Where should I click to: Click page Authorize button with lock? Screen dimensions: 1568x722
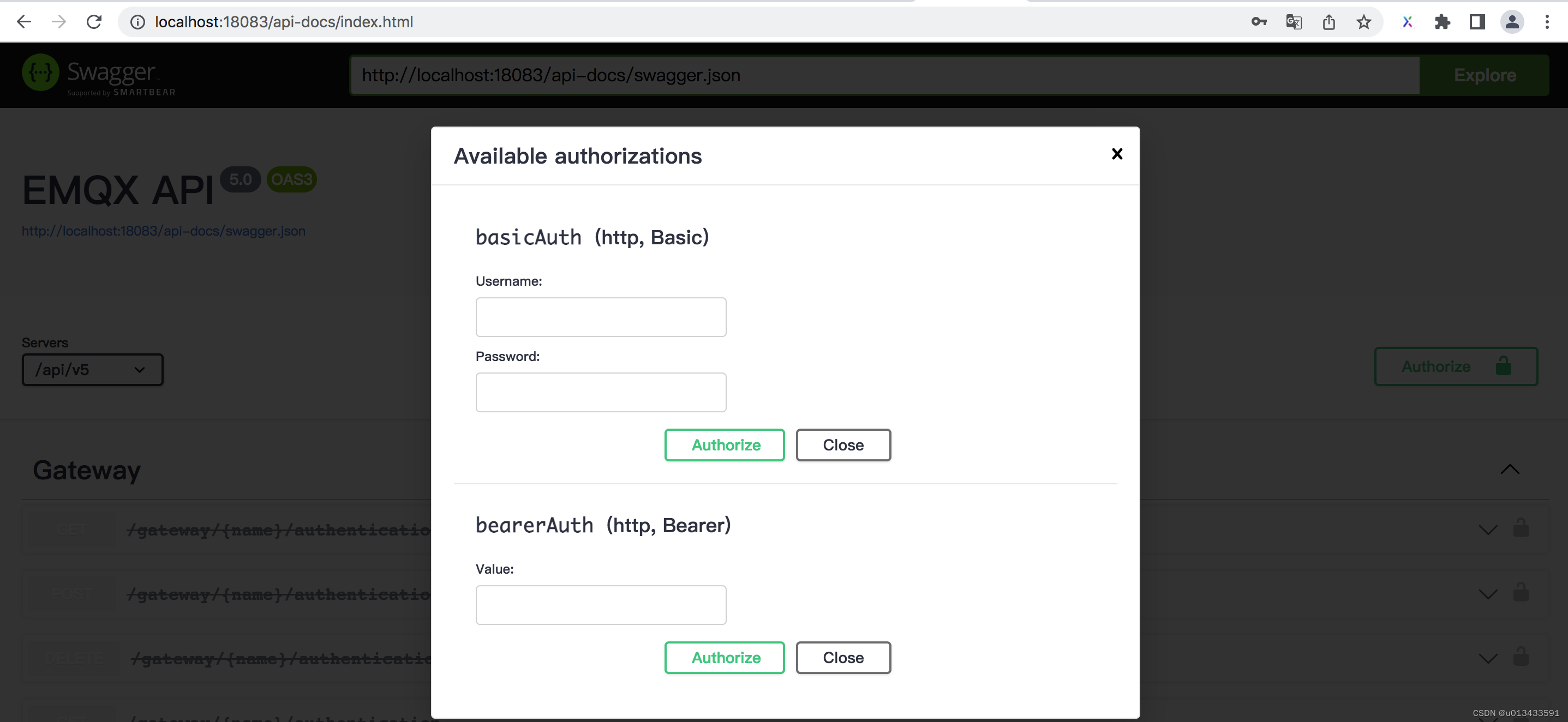[1456, 367]
